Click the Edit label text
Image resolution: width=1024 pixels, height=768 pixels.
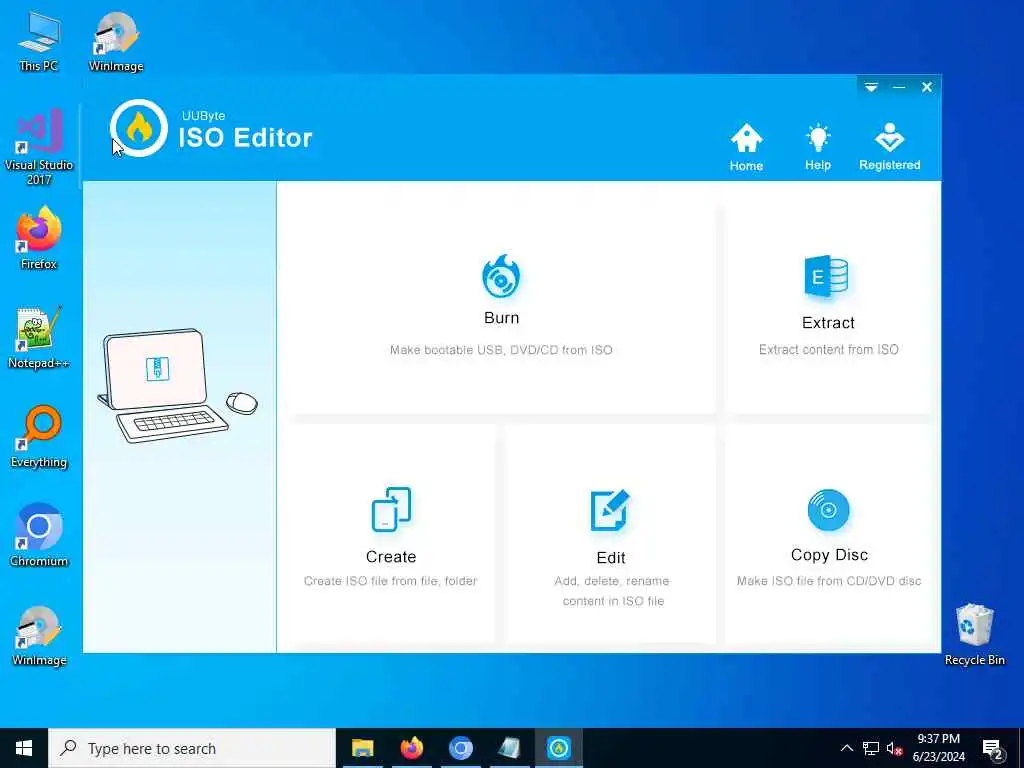[x=611, y=558]
